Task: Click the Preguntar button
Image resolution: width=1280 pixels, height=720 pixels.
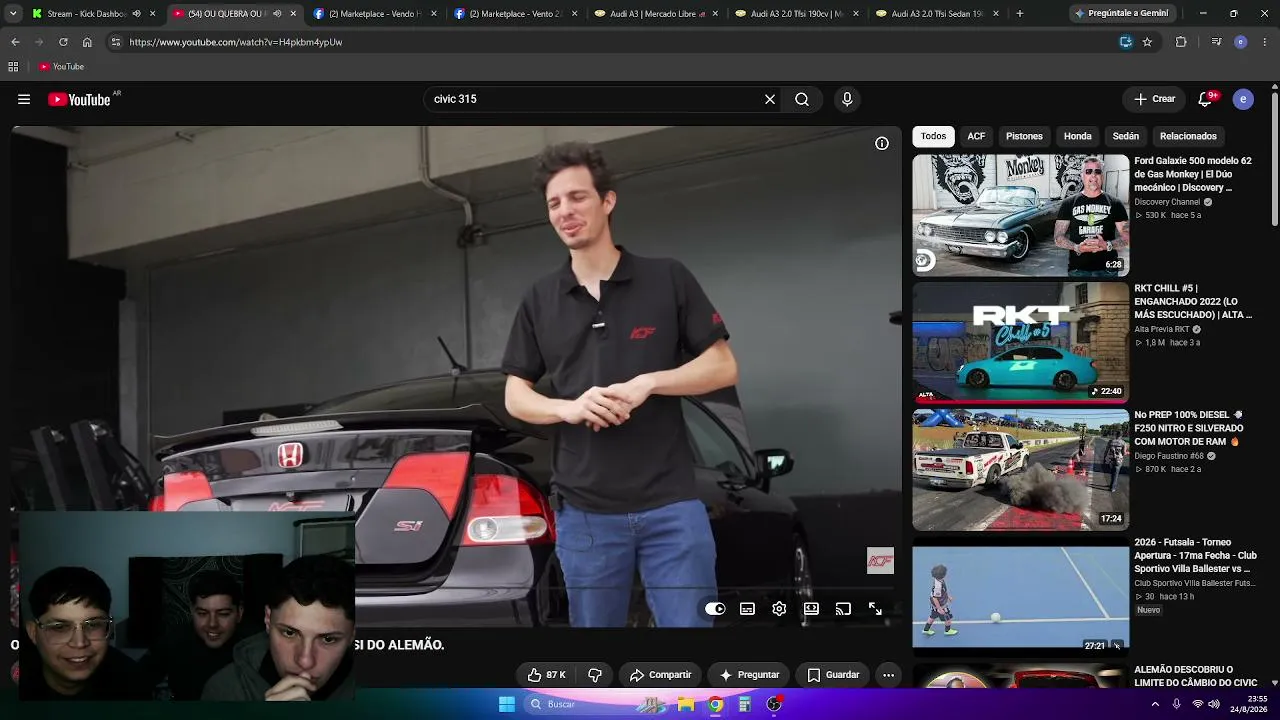Action: 749,675
